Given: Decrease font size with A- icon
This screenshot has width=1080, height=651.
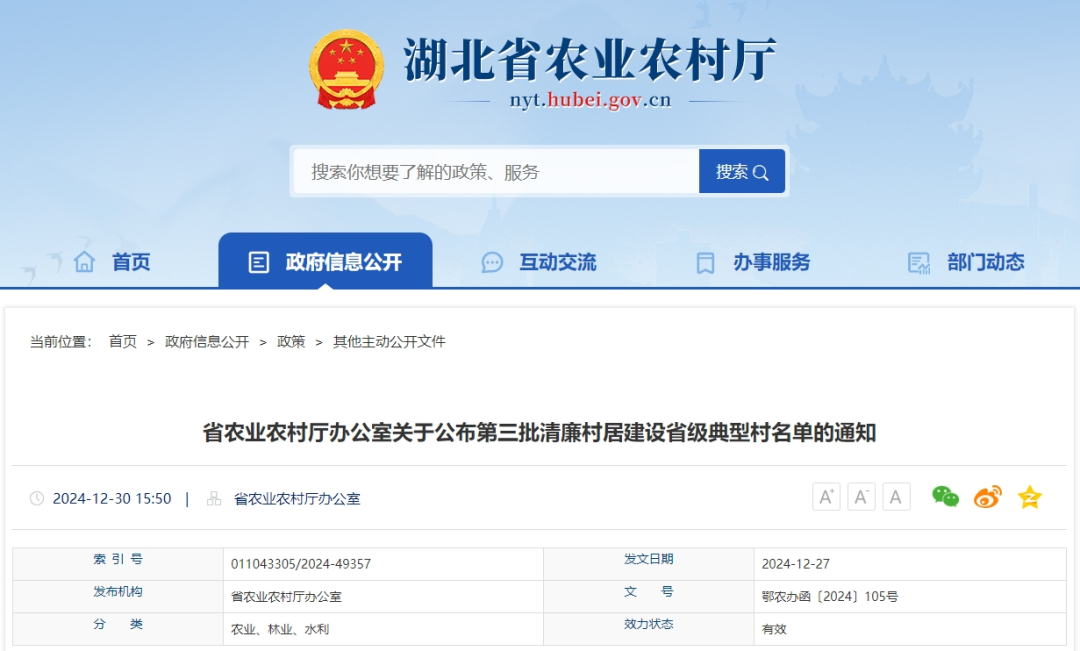Looking at the screenshot, I should tap(861, 497).
